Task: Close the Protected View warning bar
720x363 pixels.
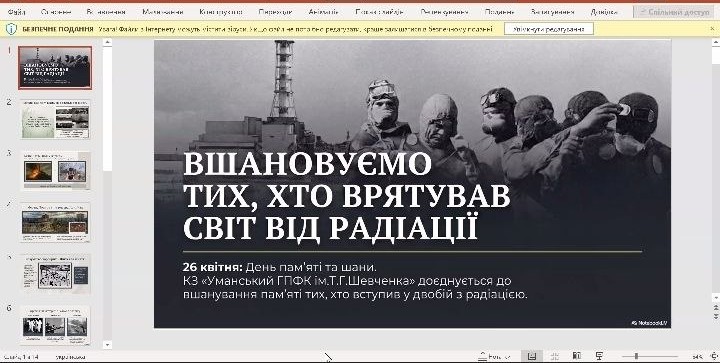Action: [712, 29]
